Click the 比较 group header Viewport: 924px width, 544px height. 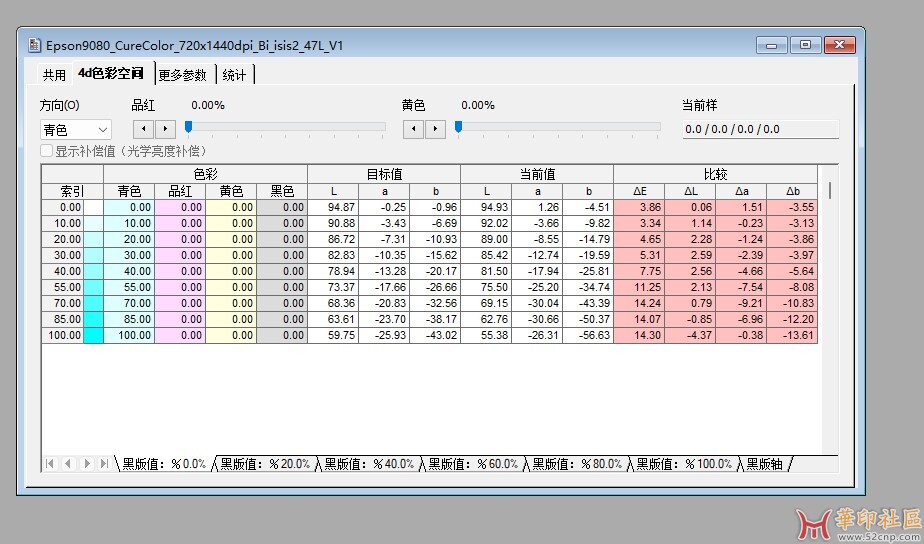(715, 174)
